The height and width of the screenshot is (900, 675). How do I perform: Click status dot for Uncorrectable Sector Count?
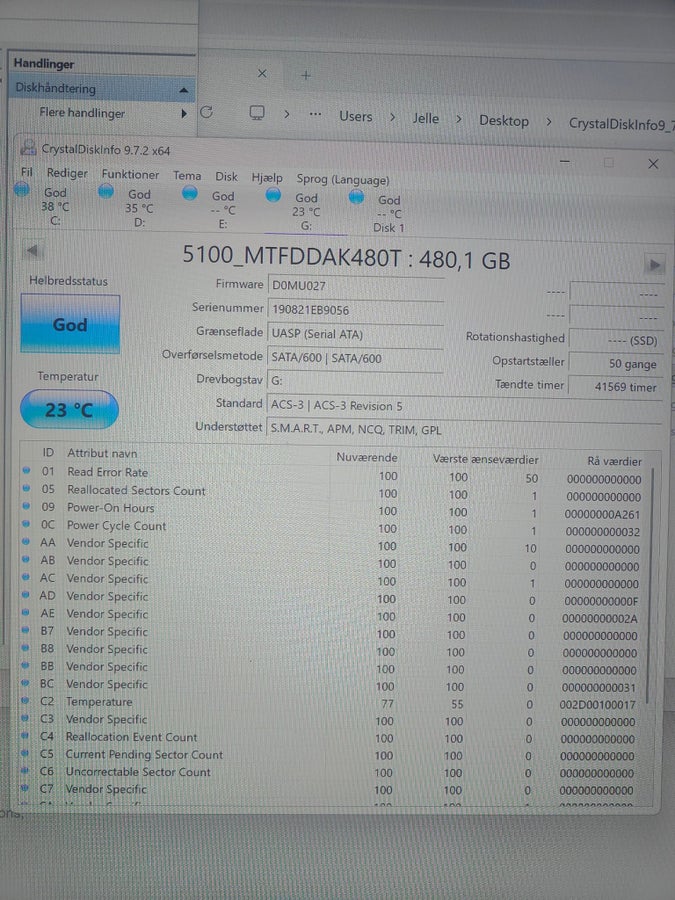pos(25,770)
